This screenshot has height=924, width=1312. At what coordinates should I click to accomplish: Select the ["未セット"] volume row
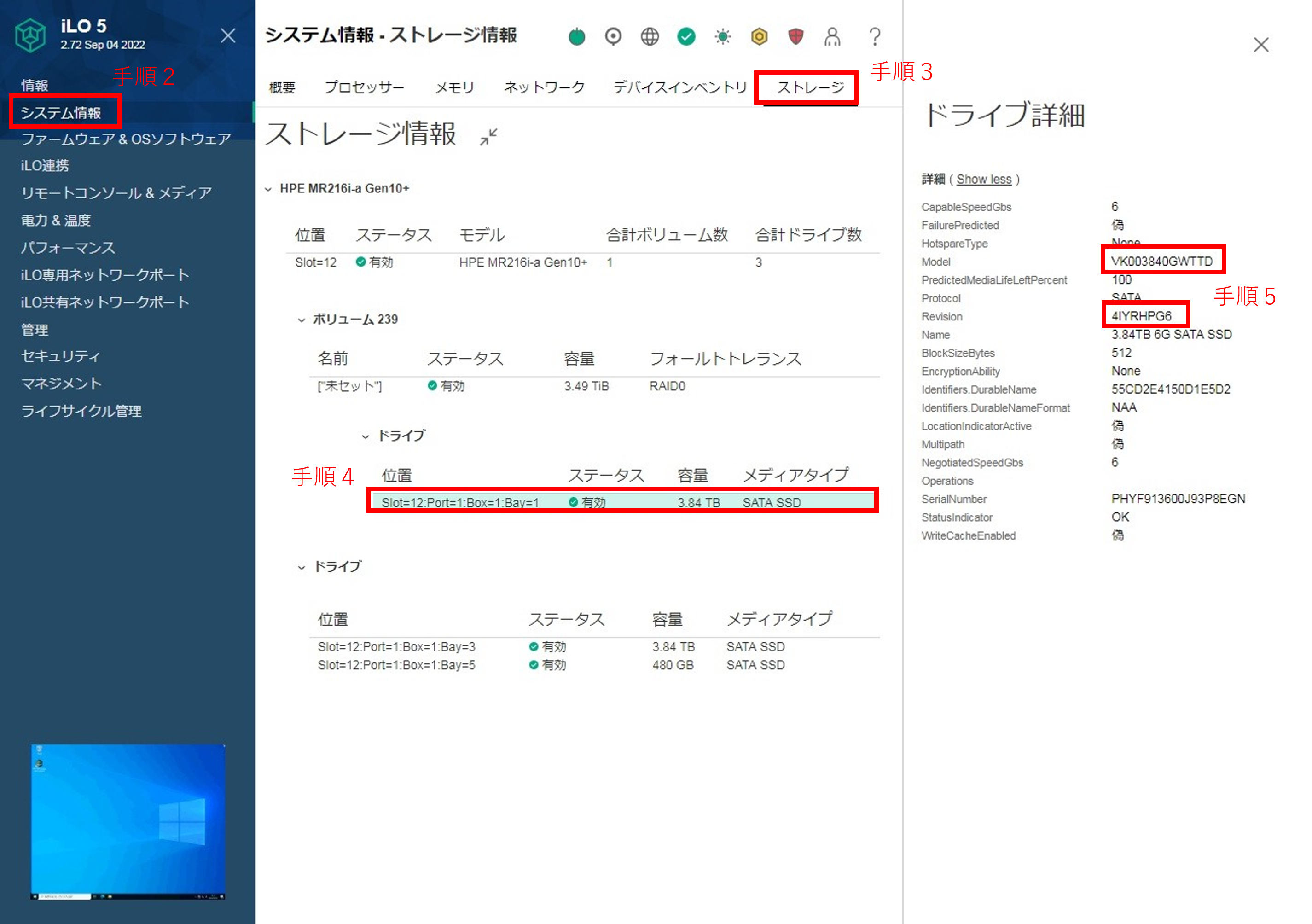pos(594,386)
